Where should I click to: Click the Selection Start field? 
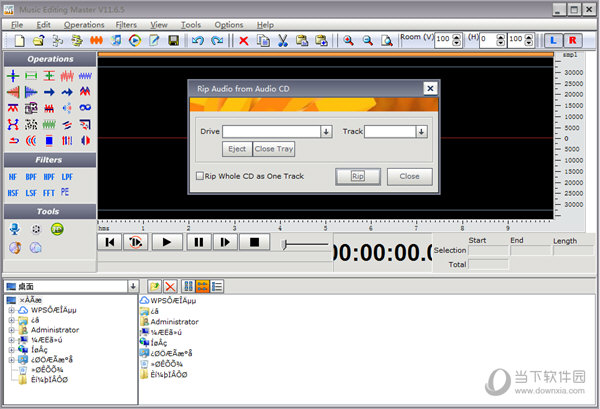[x=488, y=251]
